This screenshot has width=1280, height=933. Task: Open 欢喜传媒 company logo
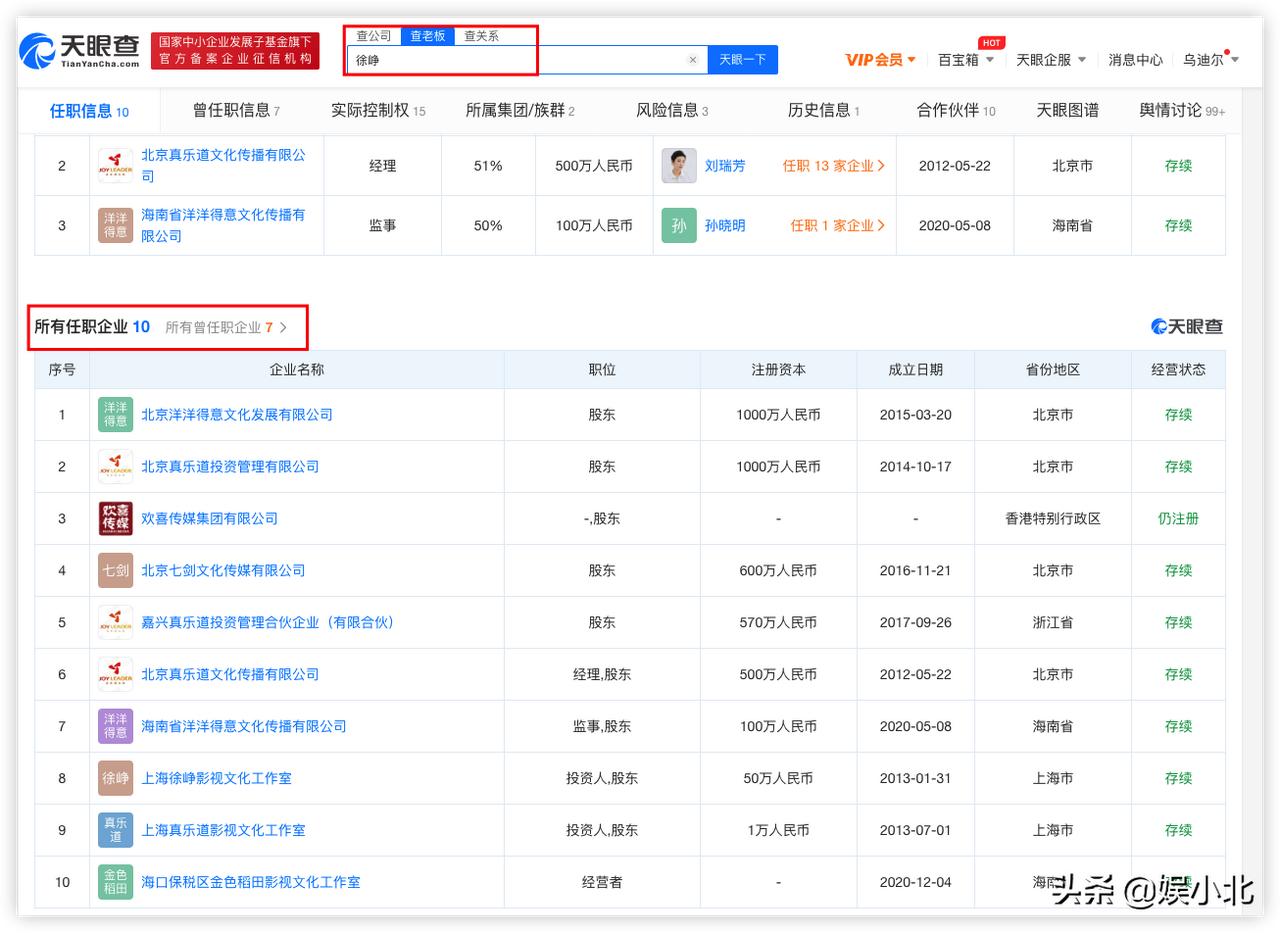(x=115, y=518)
